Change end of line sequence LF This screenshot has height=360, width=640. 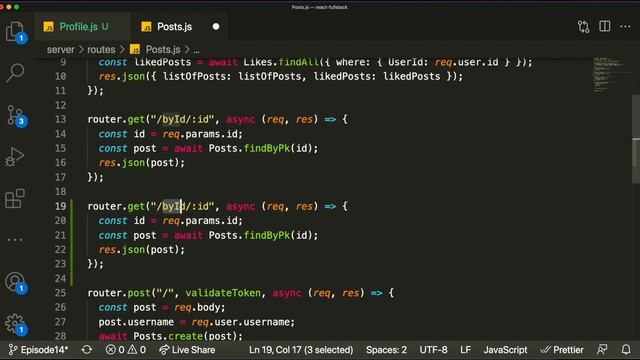[465, 350]
